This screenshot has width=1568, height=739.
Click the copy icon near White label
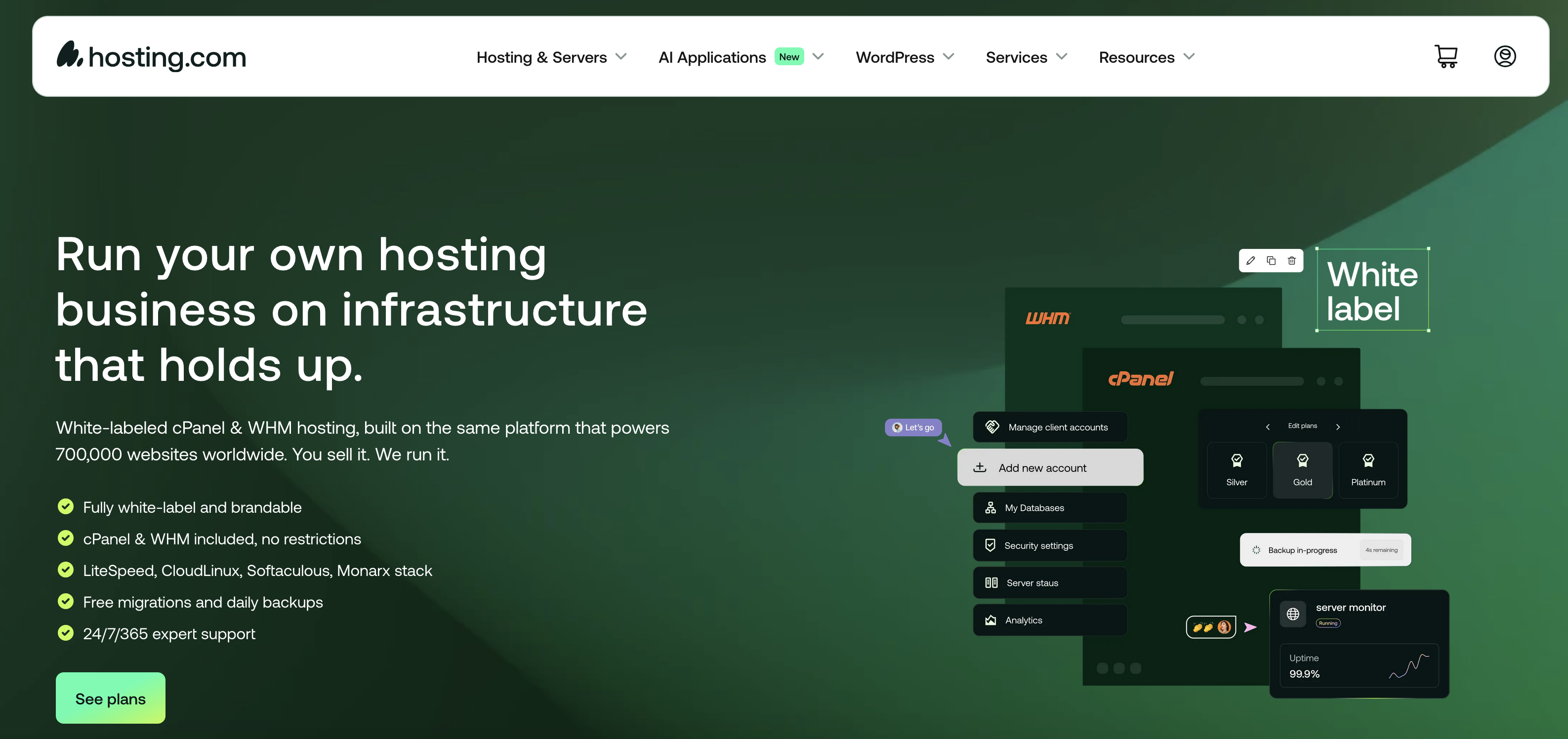coord(1271,260)
